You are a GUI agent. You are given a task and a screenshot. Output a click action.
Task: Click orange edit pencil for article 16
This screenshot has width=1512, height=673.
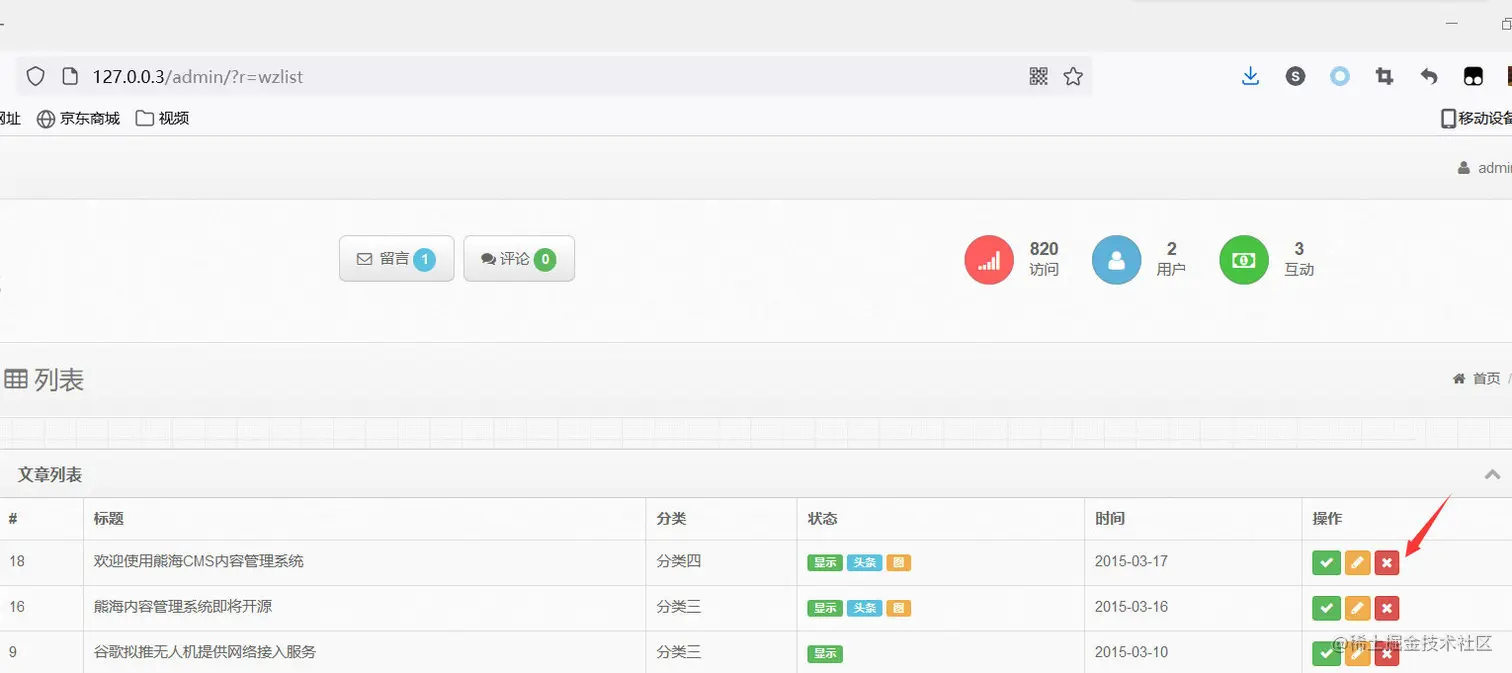coord(1357,608)
